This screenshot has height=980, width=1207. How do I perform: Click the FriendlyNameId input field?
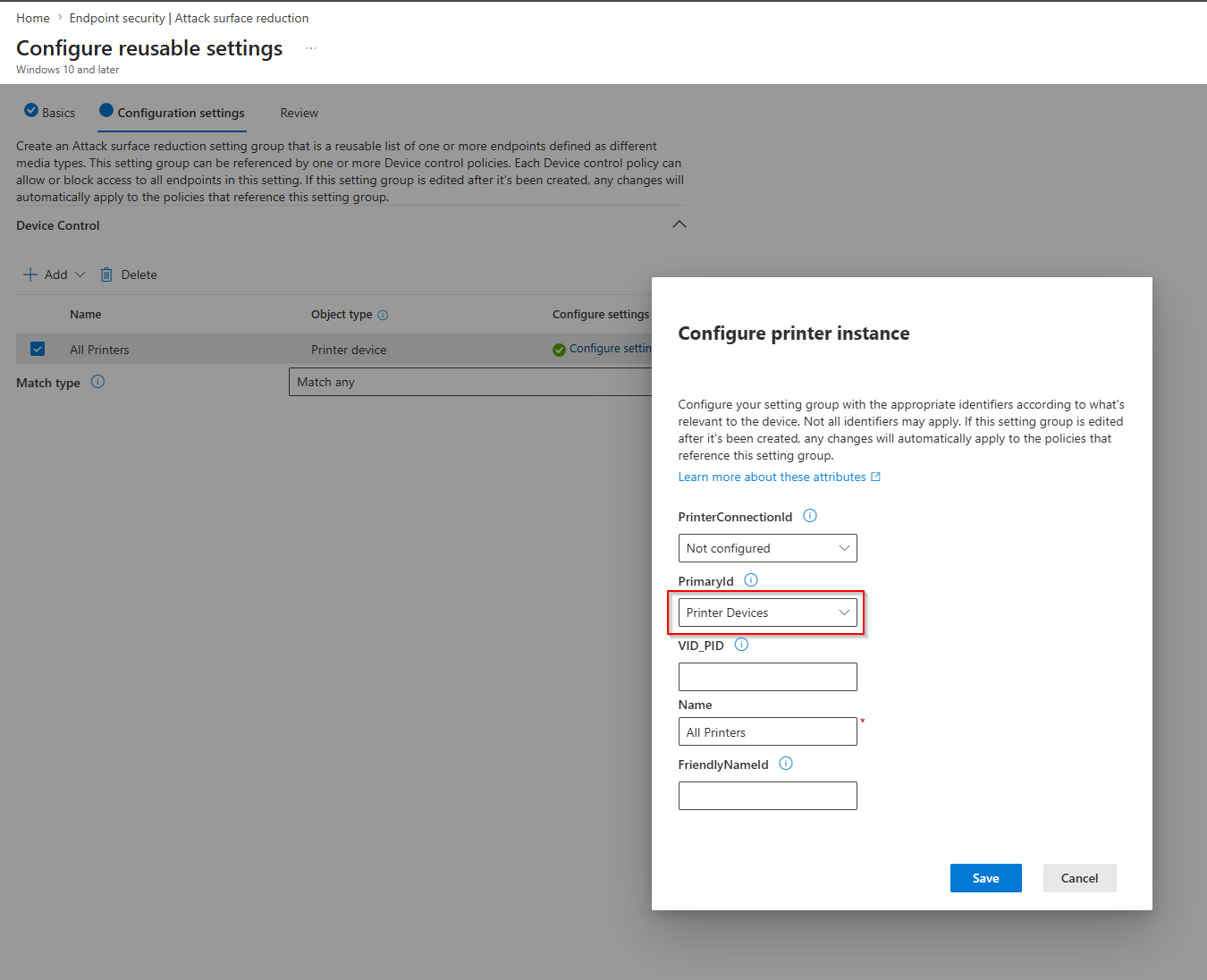point(767,796)
